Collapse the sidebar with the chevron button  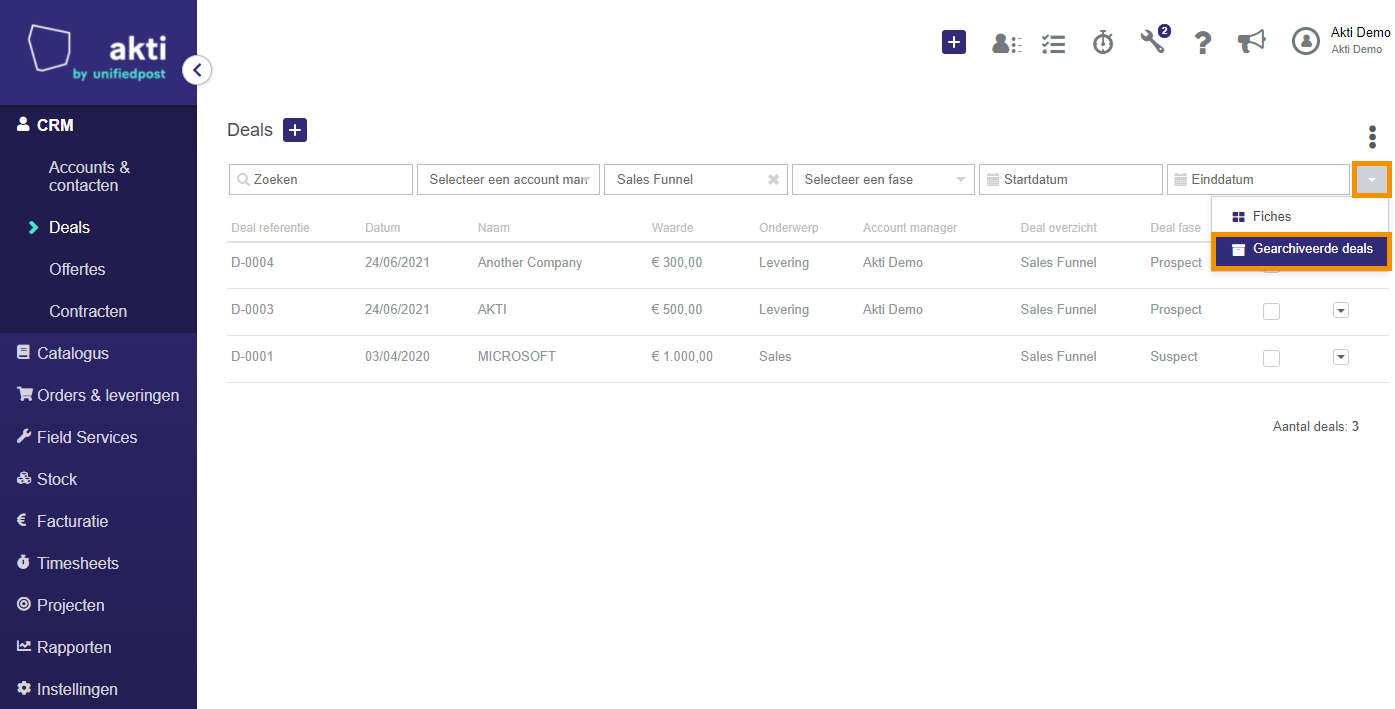[x=197, y=70]
